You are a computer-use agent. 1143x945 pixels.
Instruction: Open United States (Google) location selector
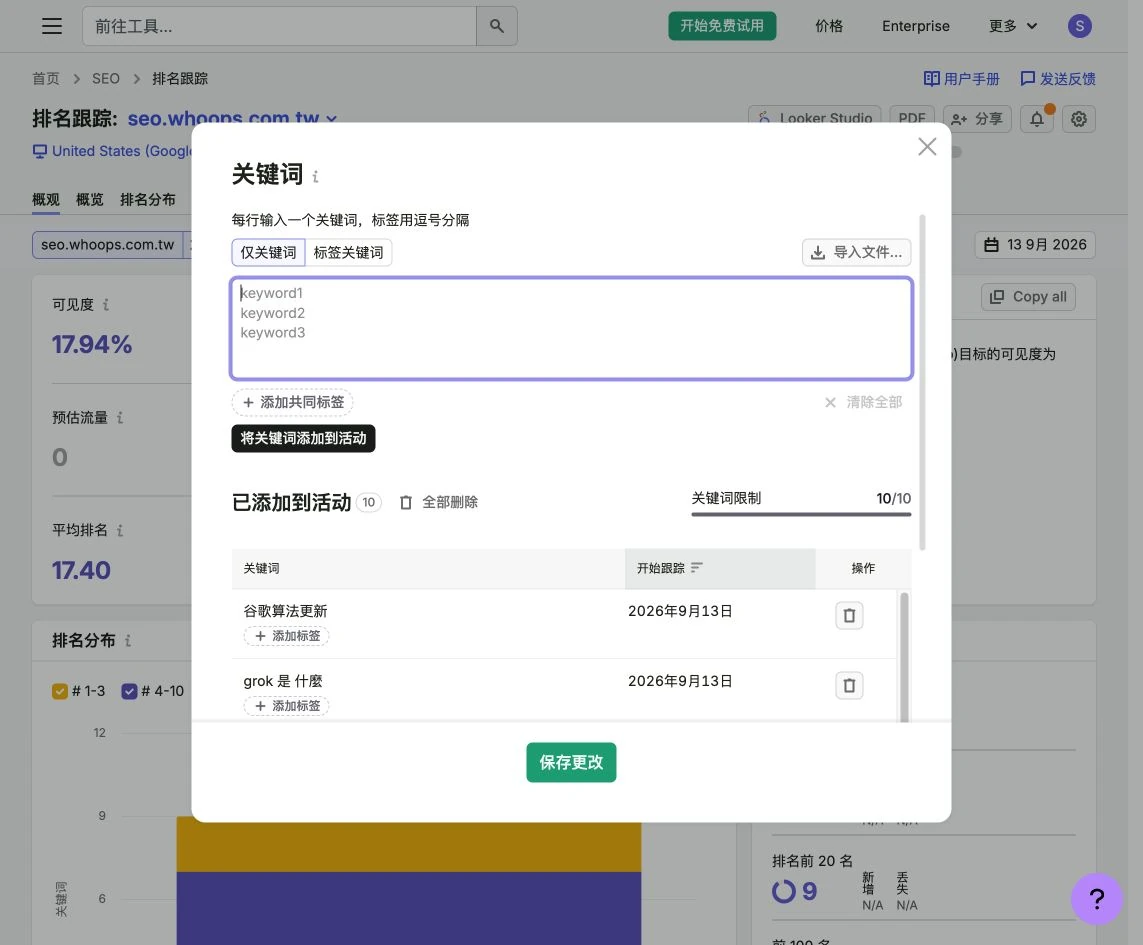coord(112,151)
